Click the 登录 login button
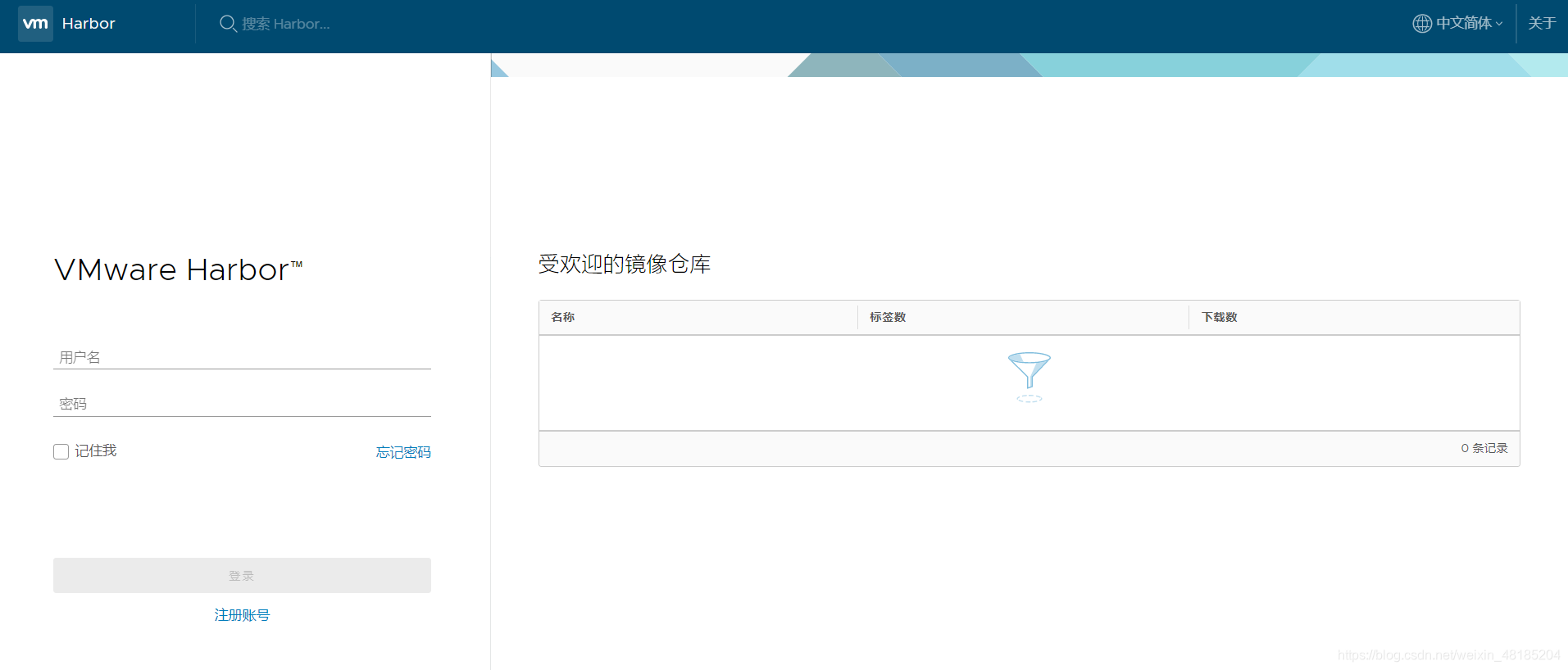 pyautogui.click(x=242, y=576)
